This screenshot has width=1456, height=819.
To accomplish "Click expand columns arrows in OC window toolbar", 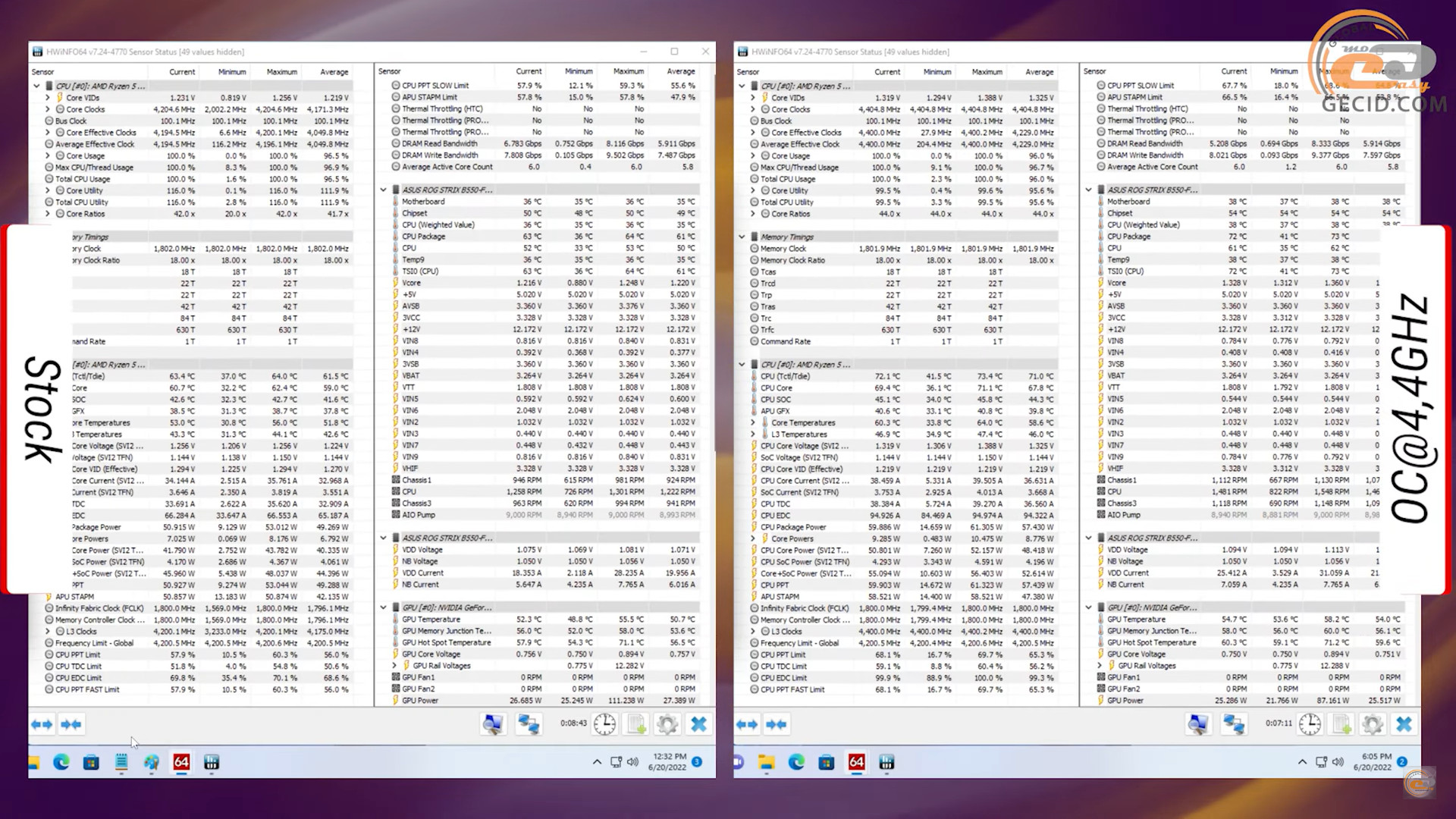I will click(747, 724).
